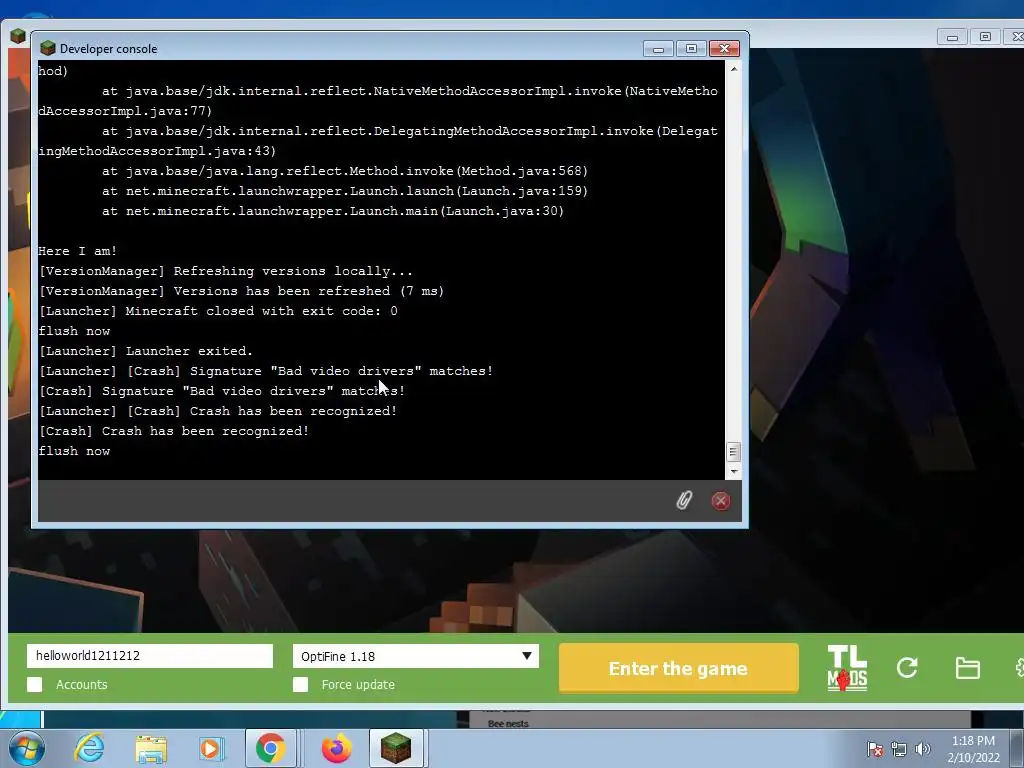Toggle the Accounts checkbox
1024x768 pixels.
(35, 684)
